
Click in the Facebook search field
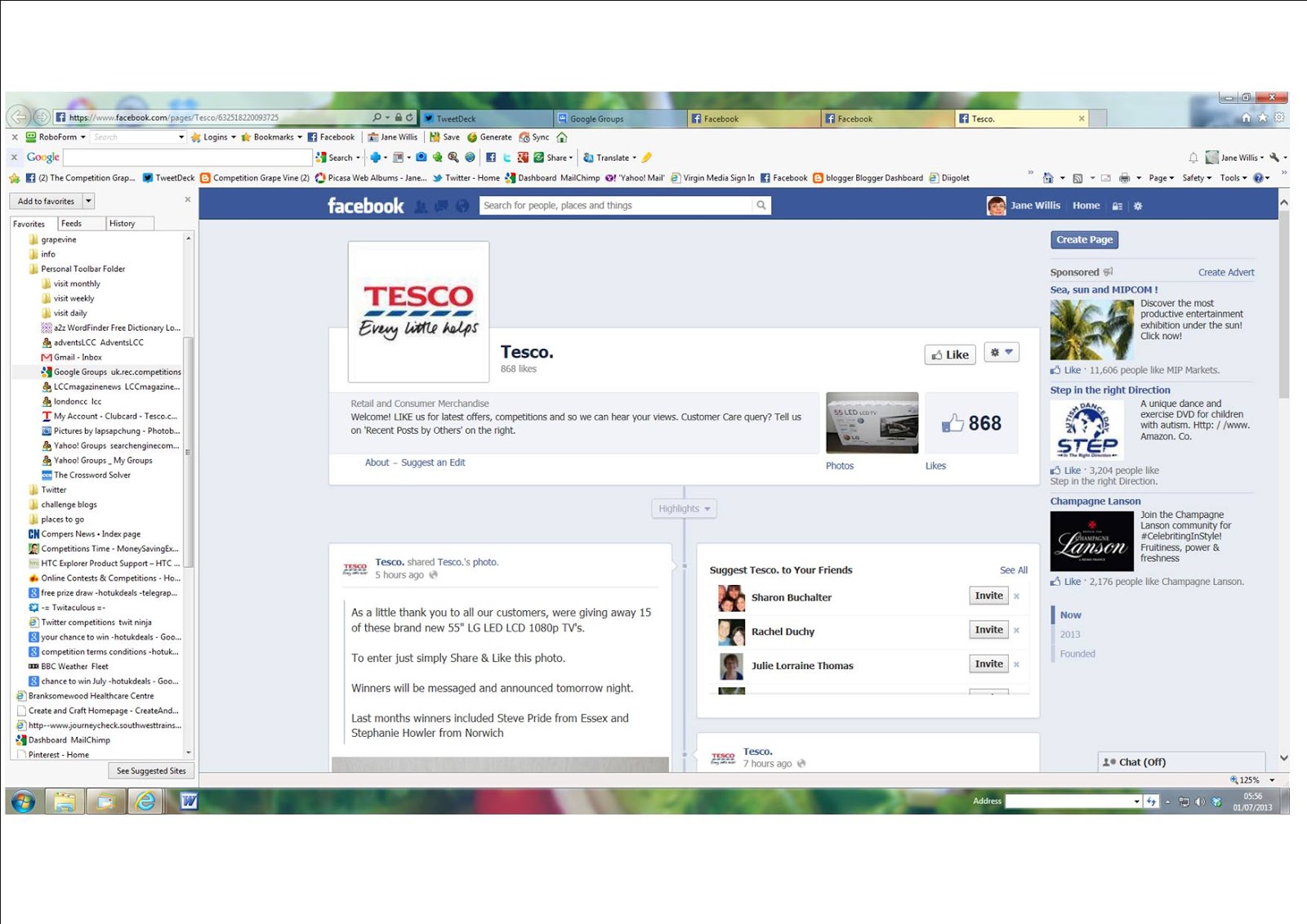tap(616, 206)
